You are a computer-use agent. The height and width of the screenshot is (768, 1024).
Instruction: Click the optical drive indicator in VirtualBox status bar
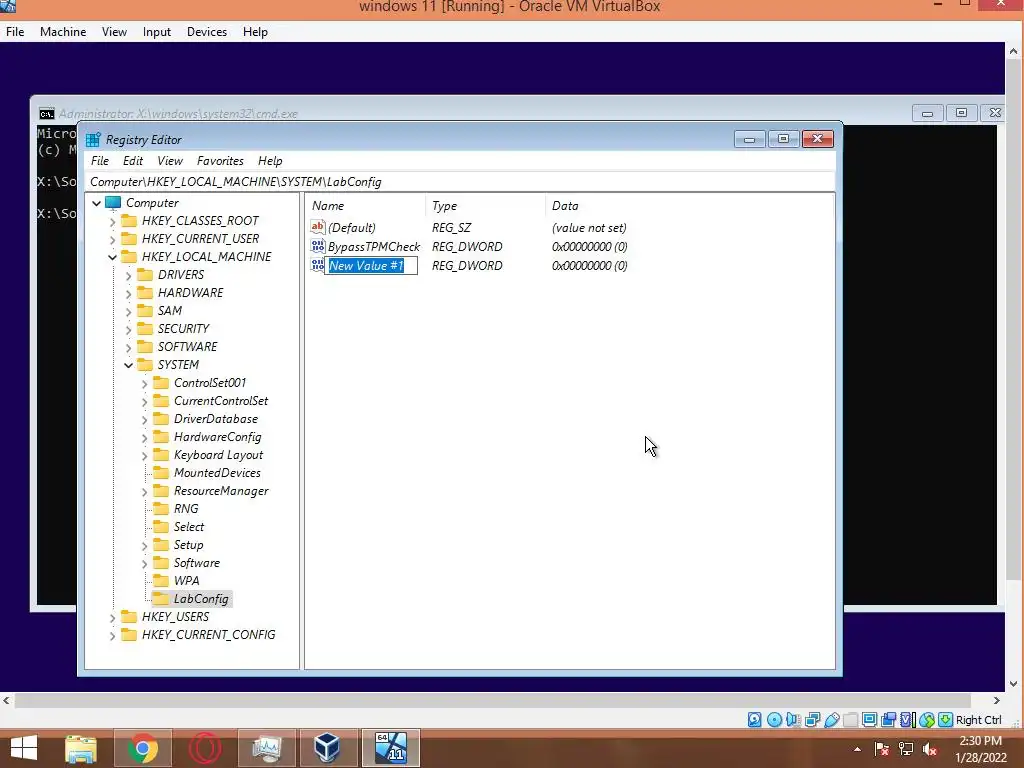(774, 720)
